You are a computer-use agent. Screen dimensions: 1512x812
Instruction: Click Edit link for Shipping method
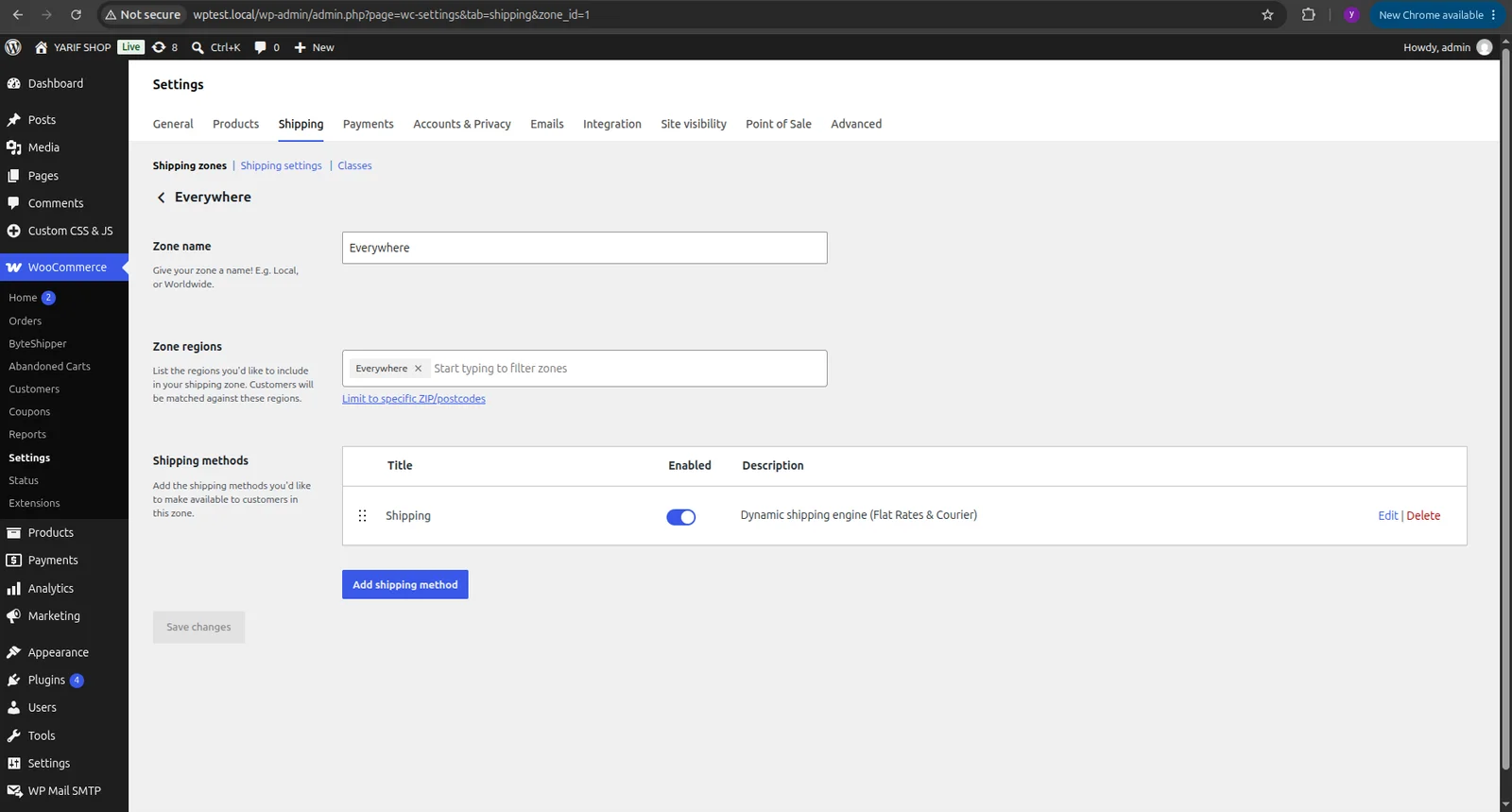click(x=1387, y=515)
